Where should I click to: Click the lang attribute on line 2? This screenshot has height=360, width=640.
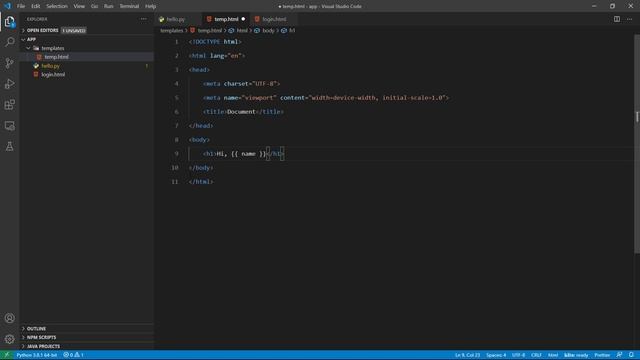click(217, 56)
